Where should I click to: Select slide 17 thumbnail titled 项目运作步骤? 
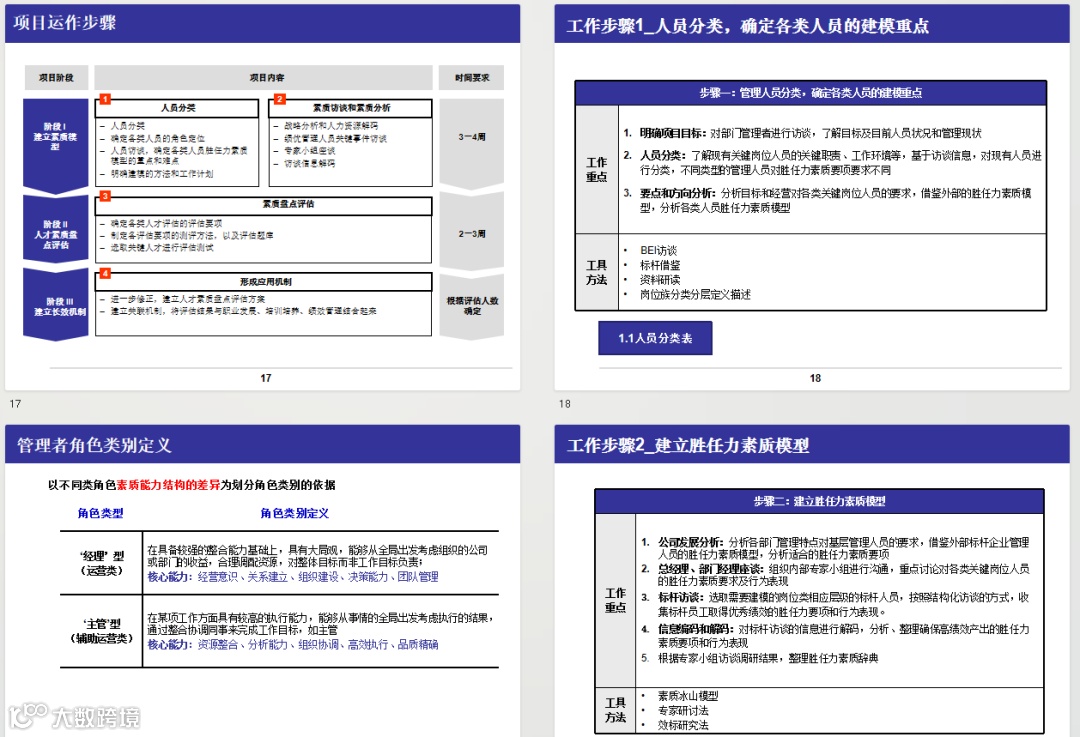[262, 197]
